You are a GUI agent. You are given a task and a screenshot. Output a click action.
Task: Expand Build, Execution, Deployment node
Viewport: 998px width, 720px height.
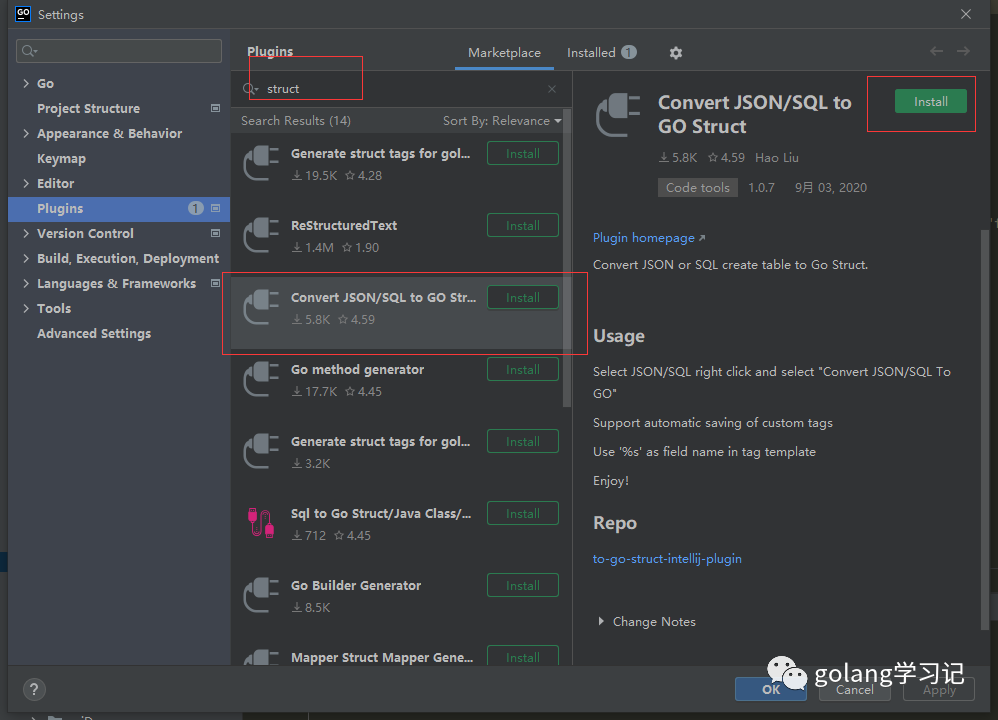[25, 258]
